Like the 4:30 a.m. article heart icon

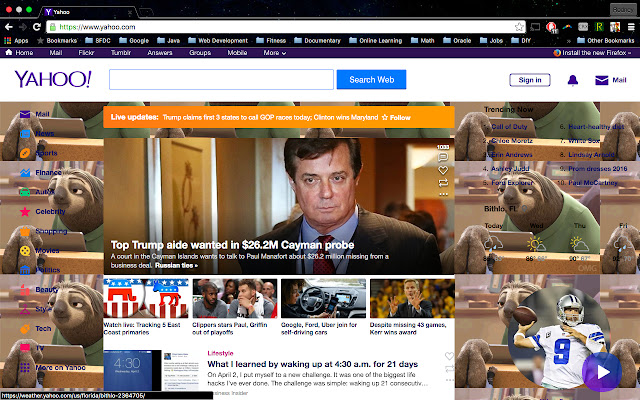(449, 356)
